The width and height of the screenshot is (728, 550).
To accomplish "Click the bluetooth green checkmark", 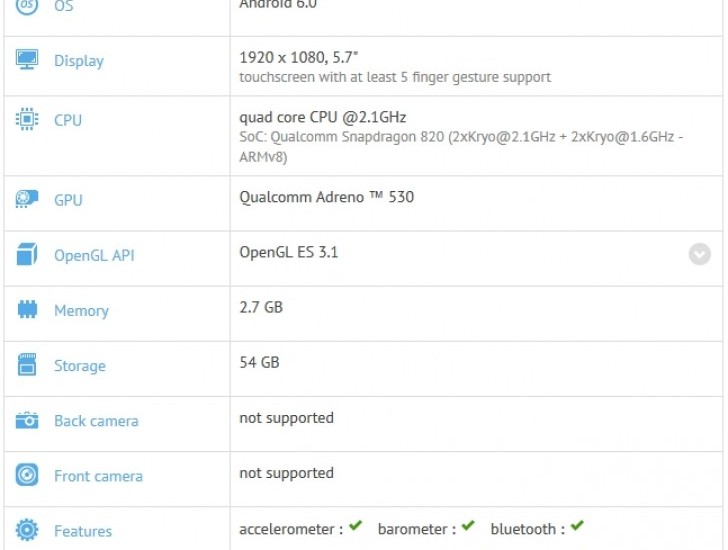I will pos(577,527).
